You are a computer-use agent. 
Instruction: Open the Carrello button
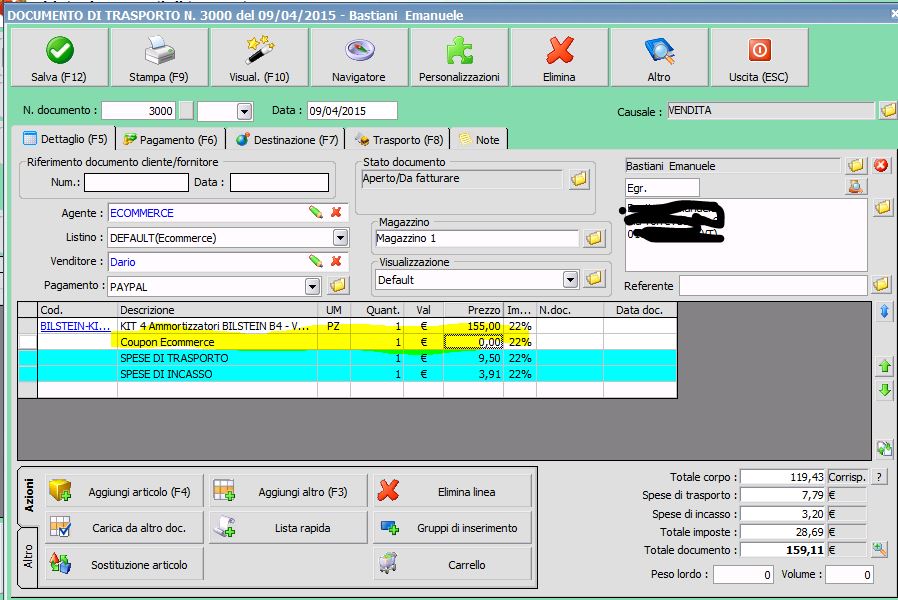452,564
